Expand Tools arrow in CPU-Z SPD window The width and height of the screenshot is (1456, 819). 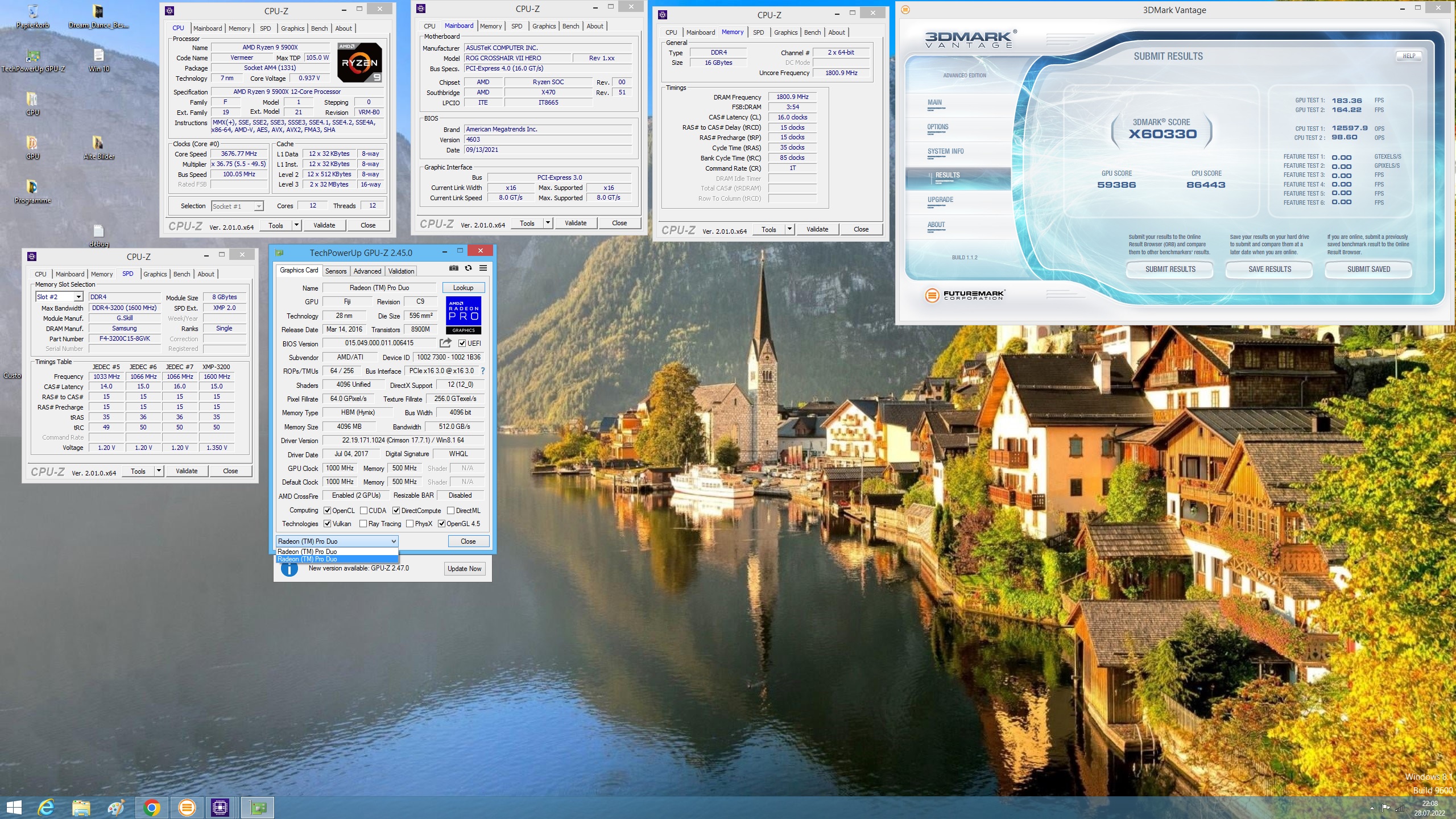159,471
